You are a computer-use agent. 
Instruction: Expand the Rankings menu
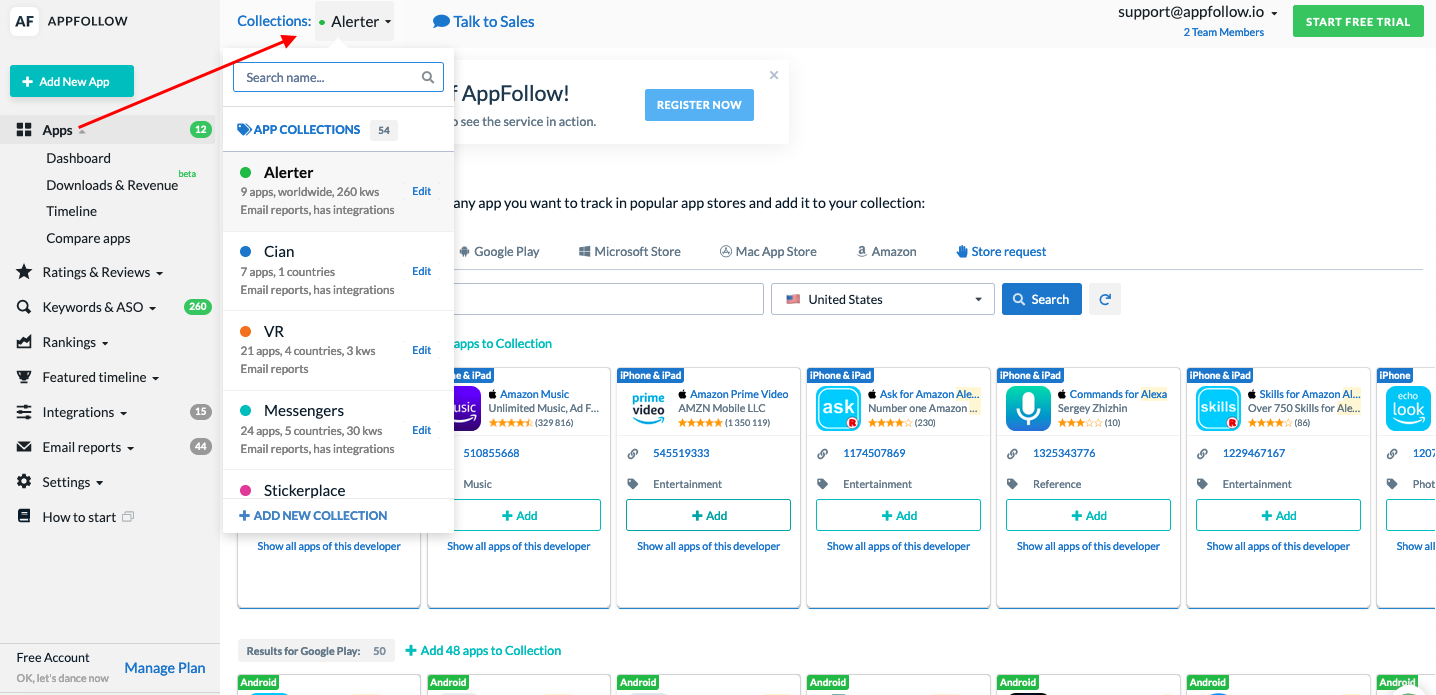[75, 342]
